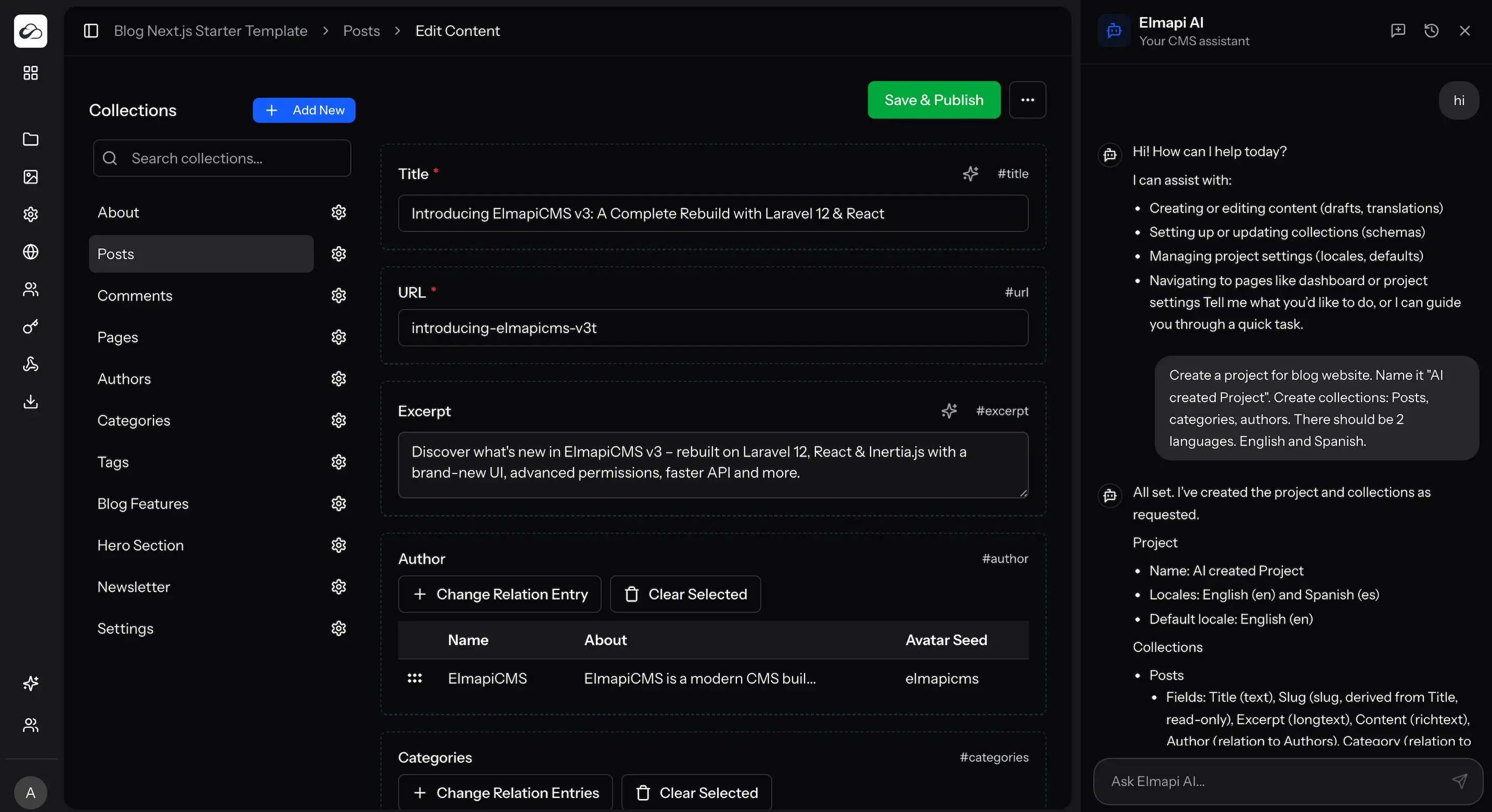Image resolution: width=1492 pixels, height=812 pixels.
Task: Focus the Title text input
Action: [x=713, y=213]
